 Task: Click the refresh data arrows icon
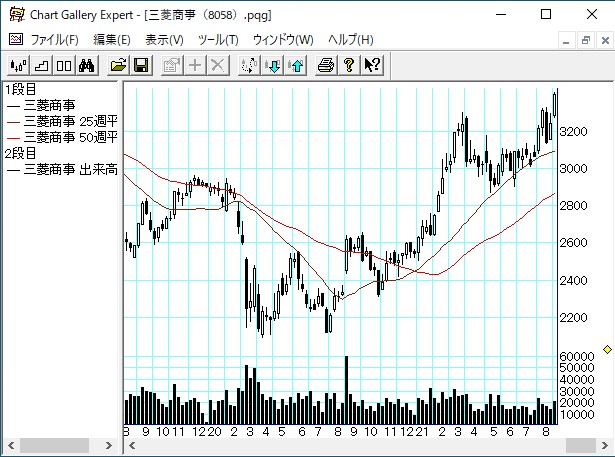250,66
